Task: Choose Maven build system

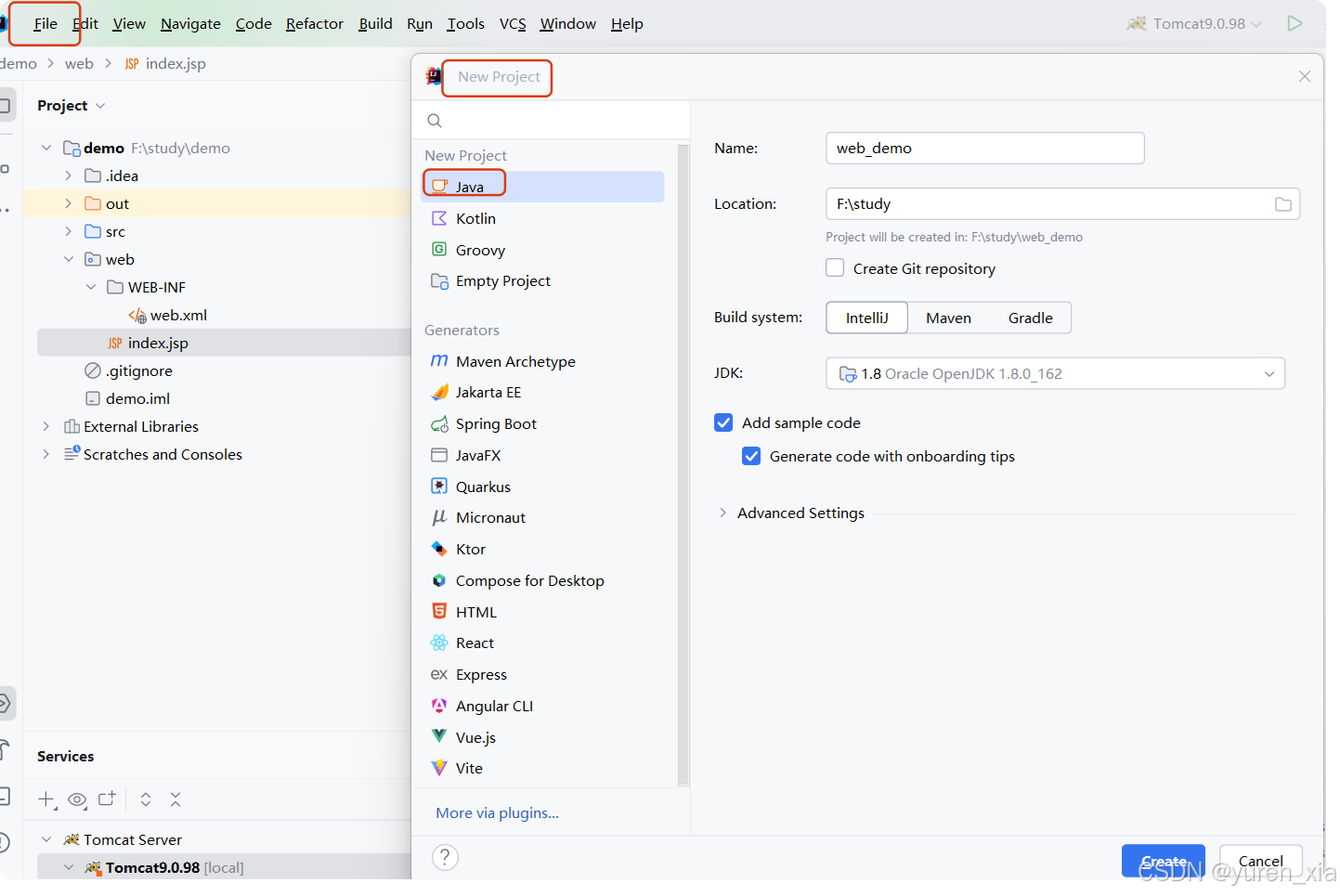Action: [948, 318]
